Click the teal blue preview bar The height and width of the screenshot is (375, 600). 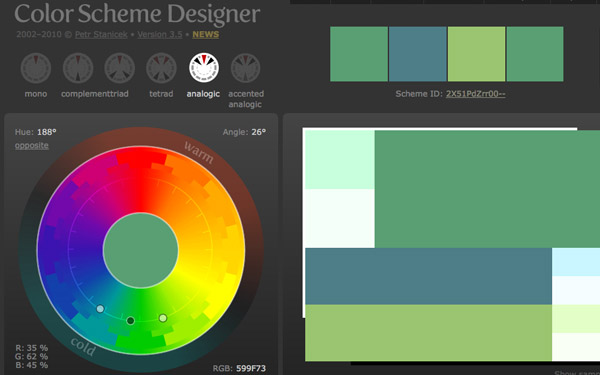(x=429, y=276)
